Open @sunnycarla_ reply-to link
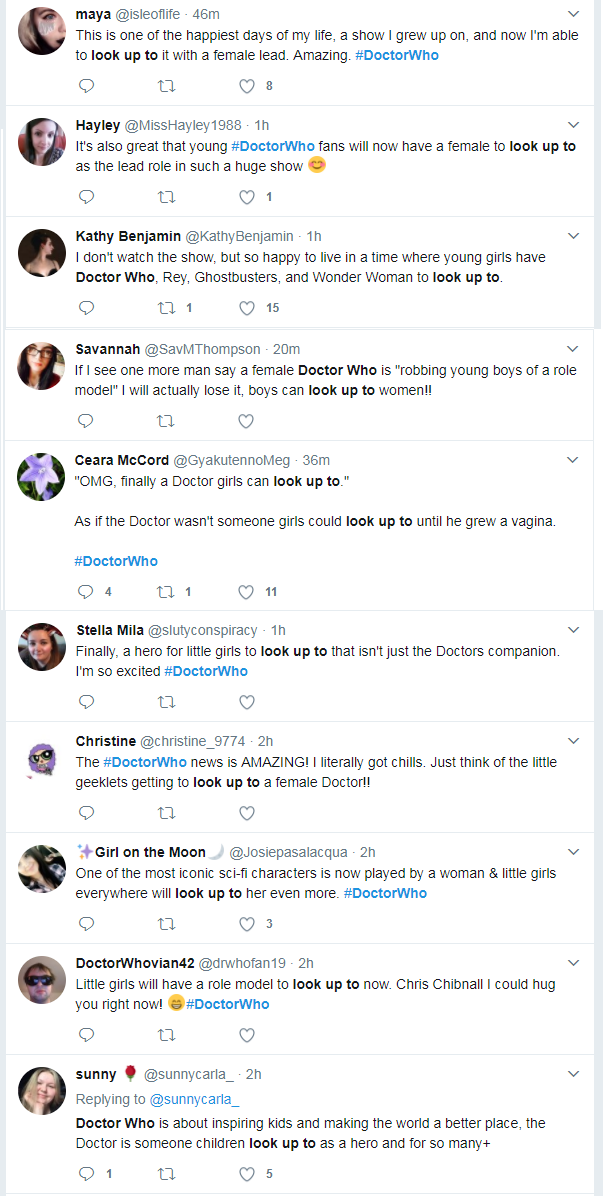The image size is (604, 1196). (194, 1099)
